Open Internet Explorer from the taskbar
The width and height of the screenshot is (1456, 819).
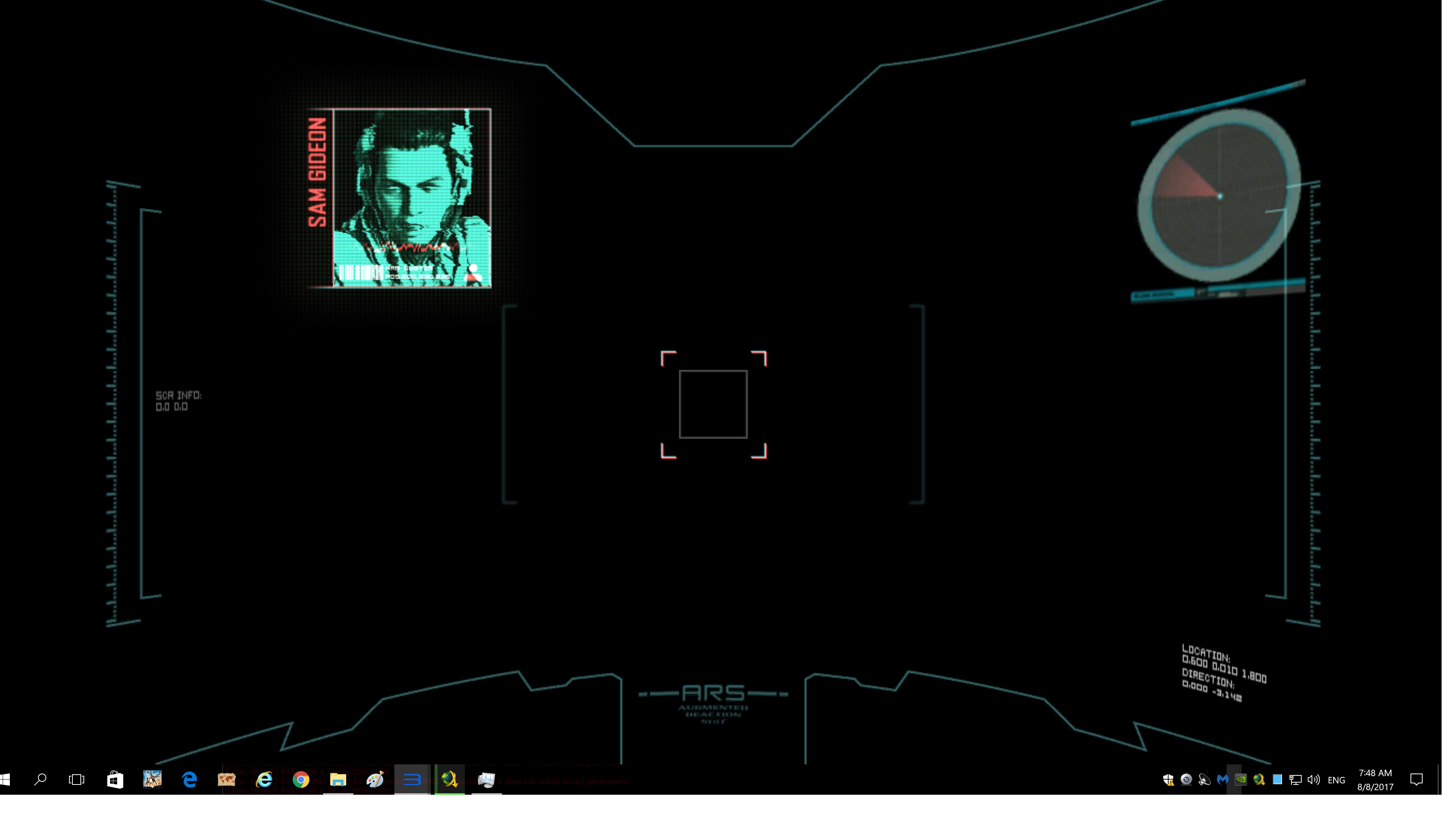[x=264, y=780]
